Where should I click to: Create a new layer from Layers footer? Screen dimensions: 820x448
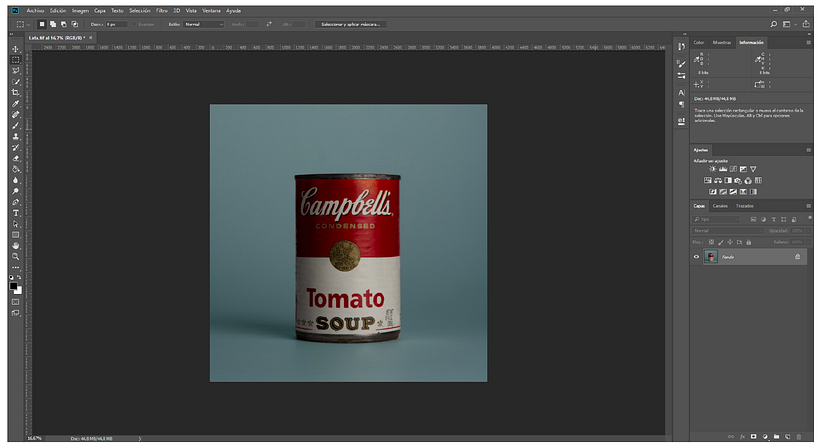click(788, 436)
